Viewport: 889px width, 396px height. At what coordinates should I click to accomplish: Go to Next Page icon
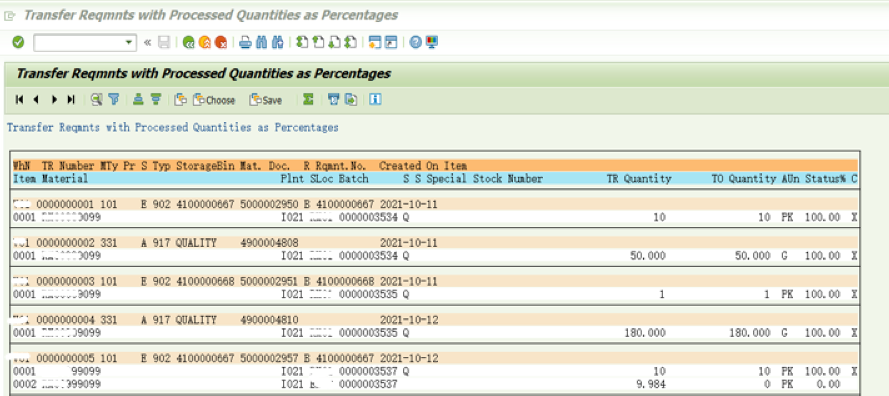point(335,43)
